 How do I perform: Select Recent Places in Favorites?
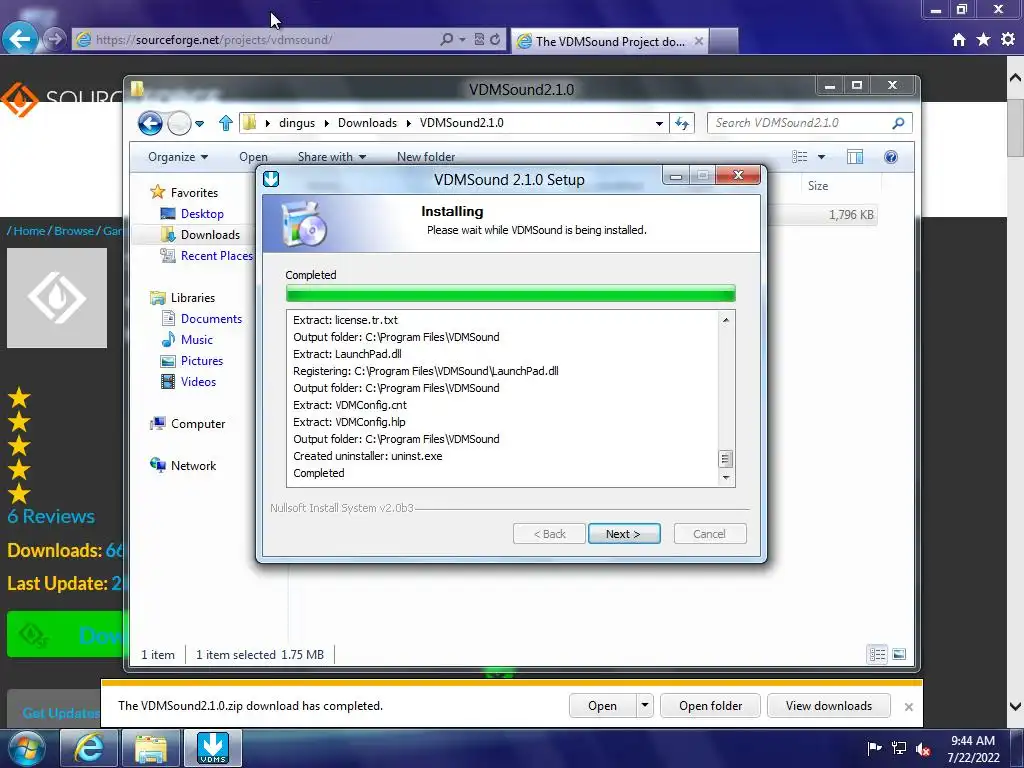[x=216, y=255]
